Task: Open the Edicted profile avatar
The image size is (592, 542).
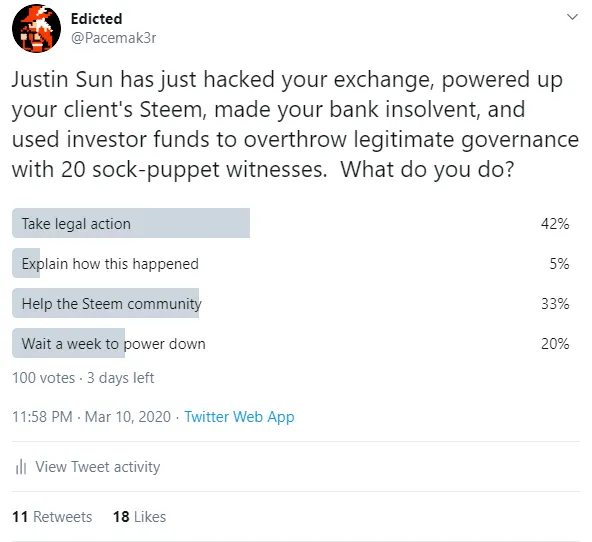Action: [36, 28]
